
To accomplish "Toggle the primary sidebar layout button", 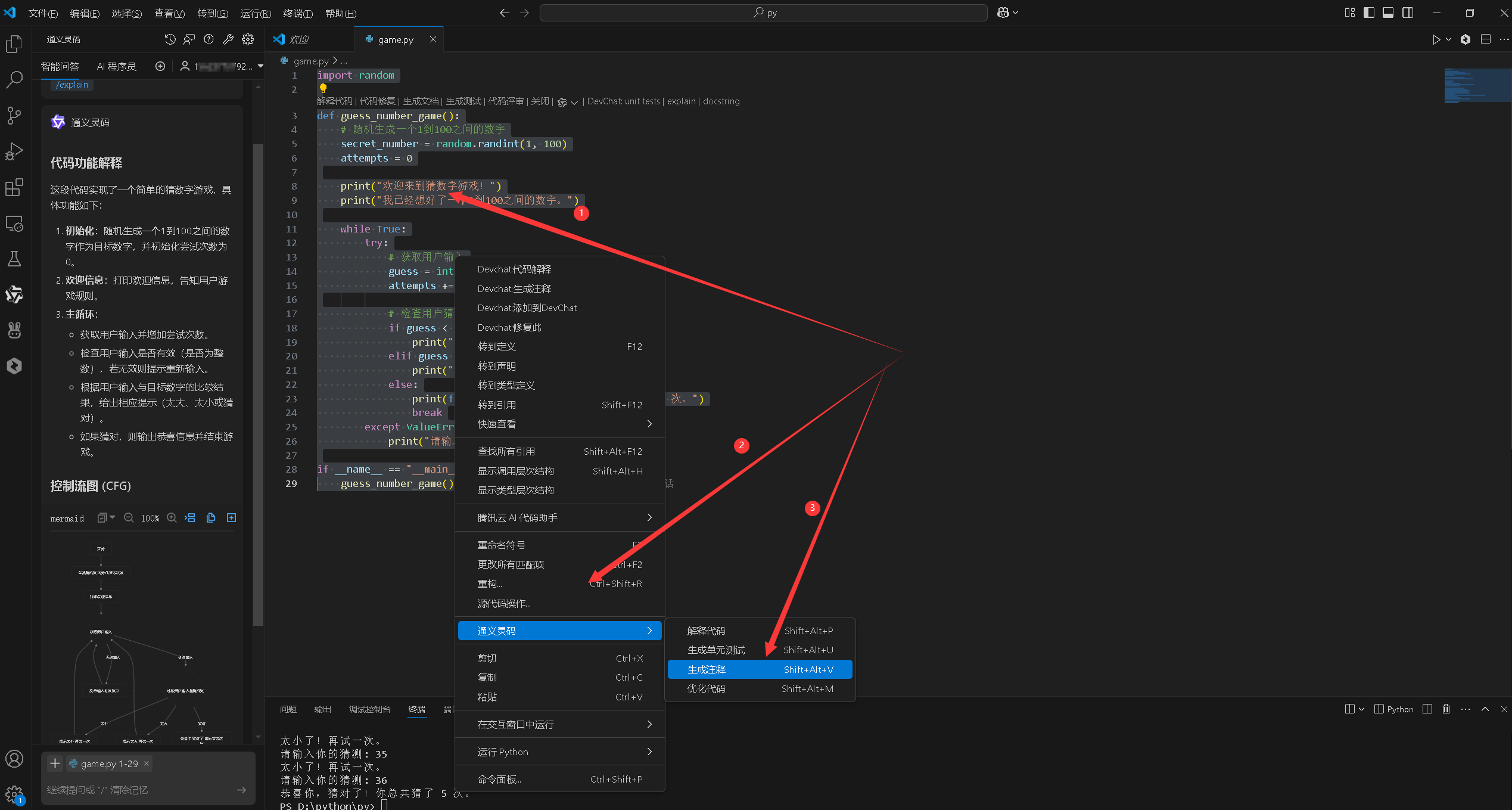I will point(1369,13).
